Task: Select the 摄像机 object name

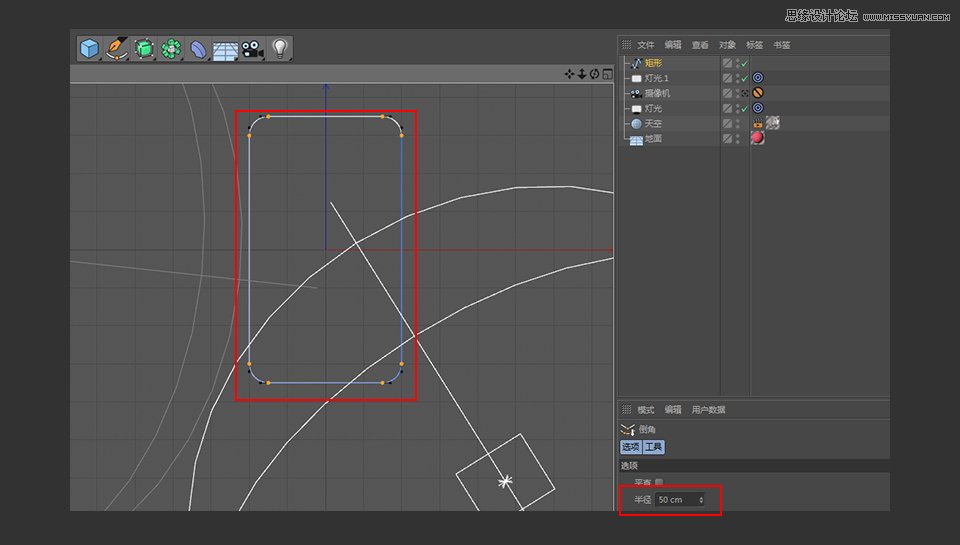Action: [658, 94]
